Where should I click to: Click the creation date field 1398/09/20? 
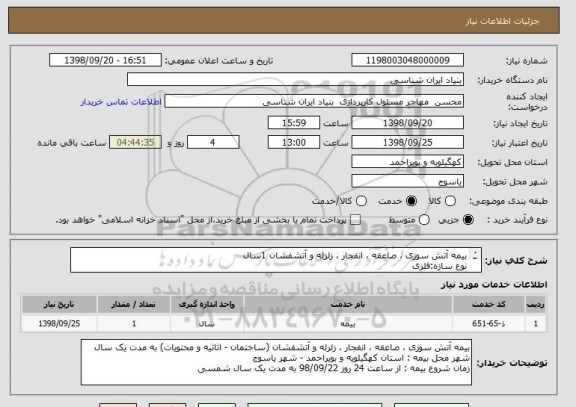[x=407, y=123]
